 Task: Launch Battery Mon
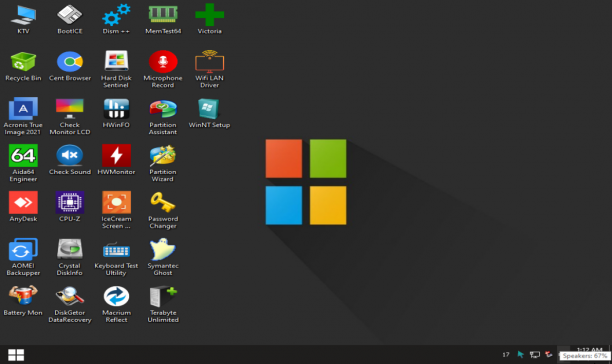tap(23, 300)
